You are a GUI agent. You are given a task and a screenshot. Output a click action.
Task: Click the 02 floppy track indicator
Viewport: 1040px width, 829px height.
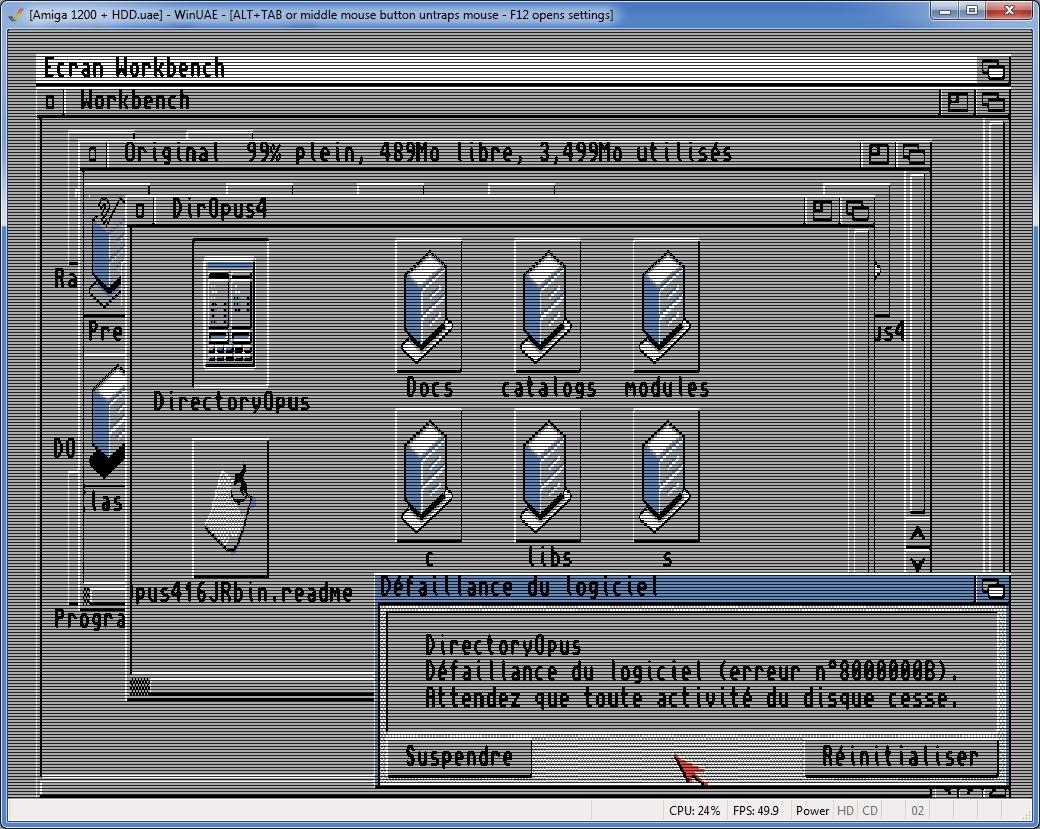917,810
